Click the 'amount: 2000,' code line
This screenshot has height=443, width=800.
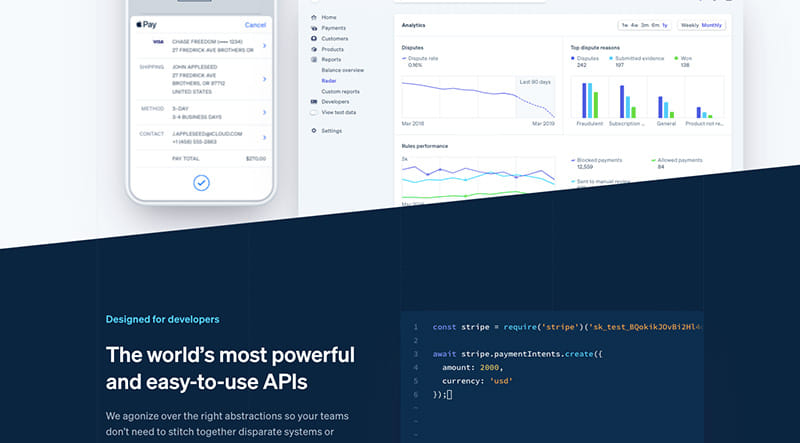(x=472, y=367)
